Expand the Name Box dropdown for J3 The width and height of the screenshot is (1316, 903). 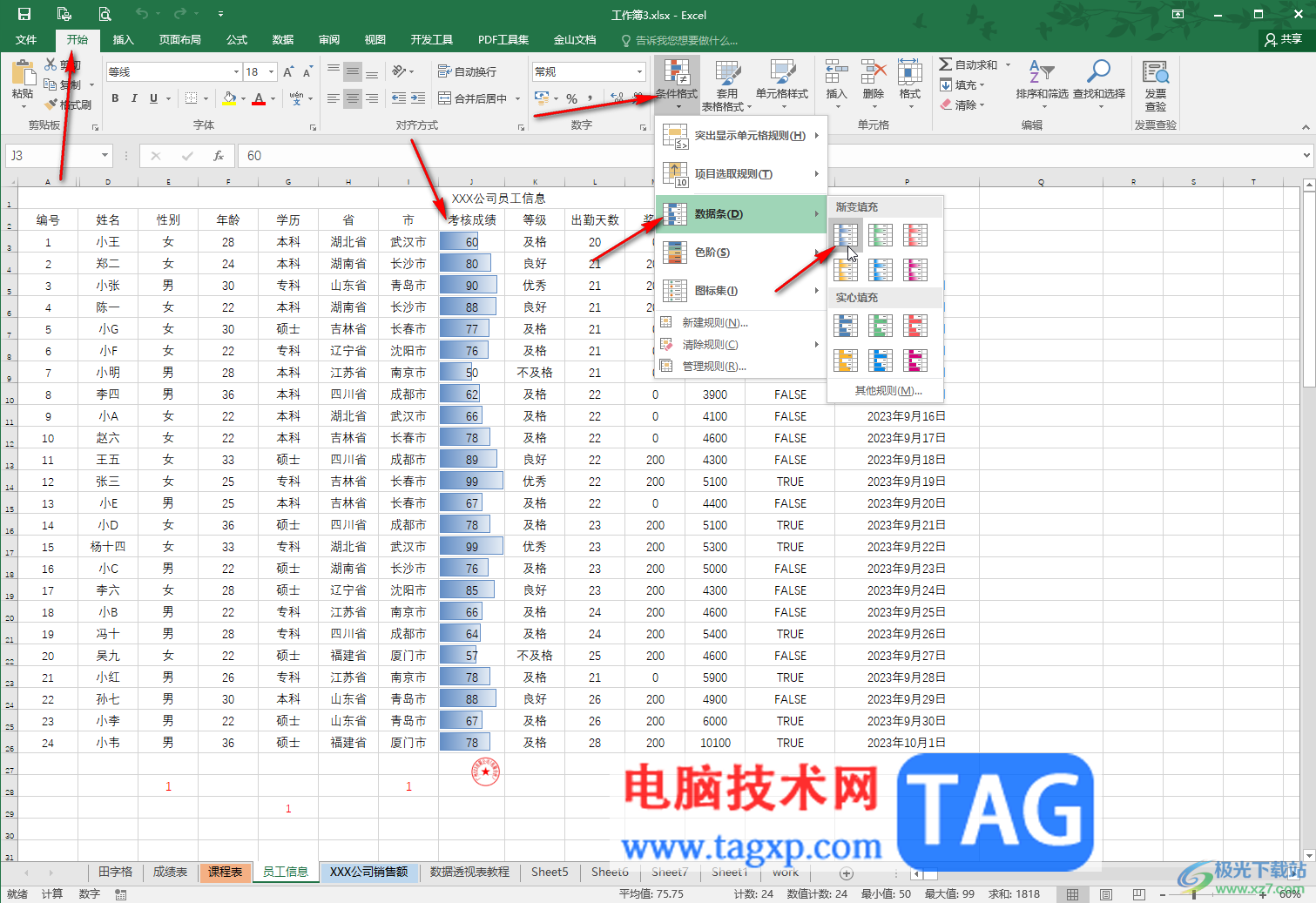[105, 156]
